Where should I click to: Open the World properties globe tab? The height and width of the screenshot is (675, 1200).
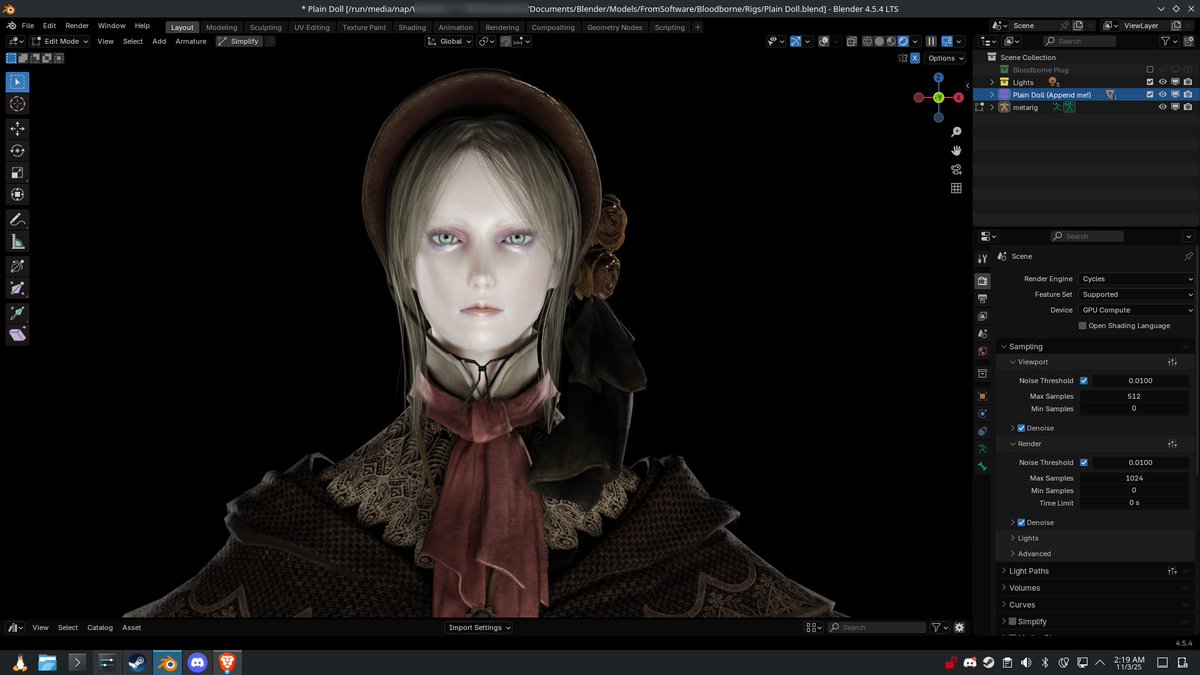click(982, 351)
